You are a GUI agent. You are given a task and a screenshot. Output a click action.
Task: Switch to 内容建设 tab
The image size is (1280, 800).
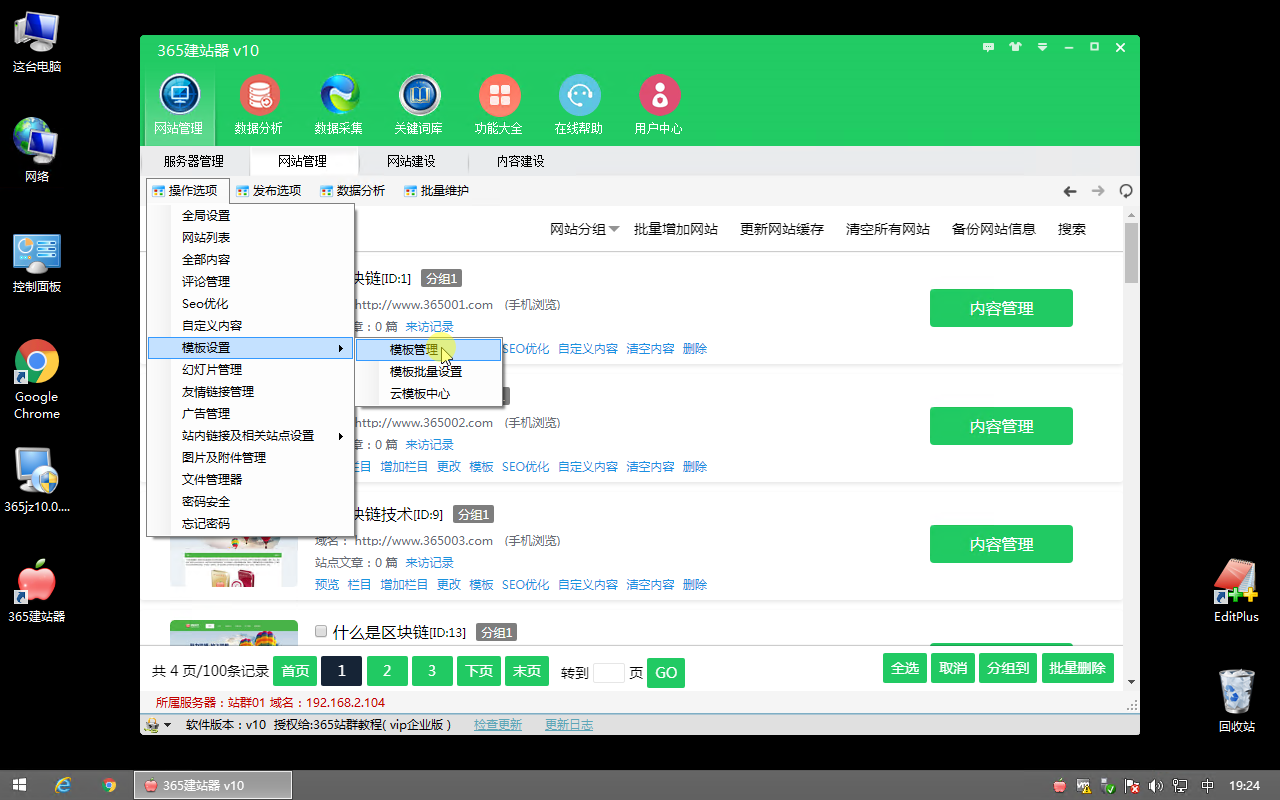[x=521, y=161]
